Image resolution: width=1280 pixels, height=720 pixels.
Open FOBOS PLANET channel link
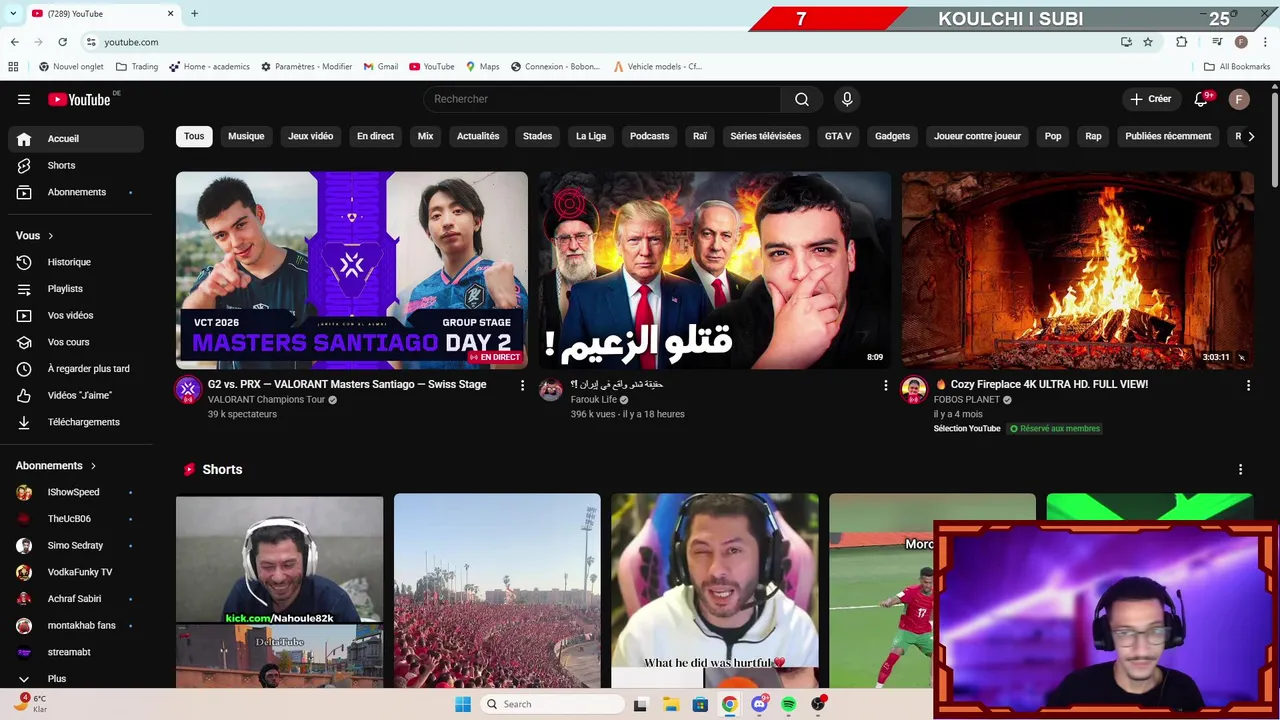pyautogui.click(x=967, y=399)
